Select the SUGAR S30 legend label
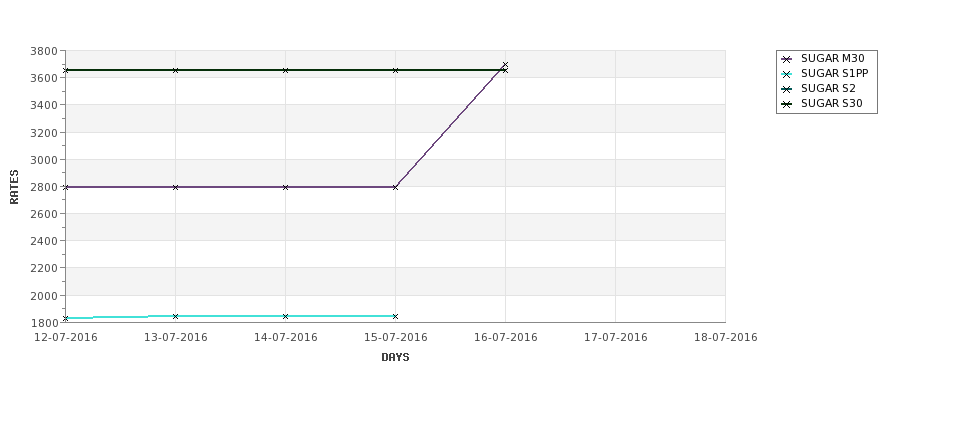975x429 pixels. click(832, 103)
